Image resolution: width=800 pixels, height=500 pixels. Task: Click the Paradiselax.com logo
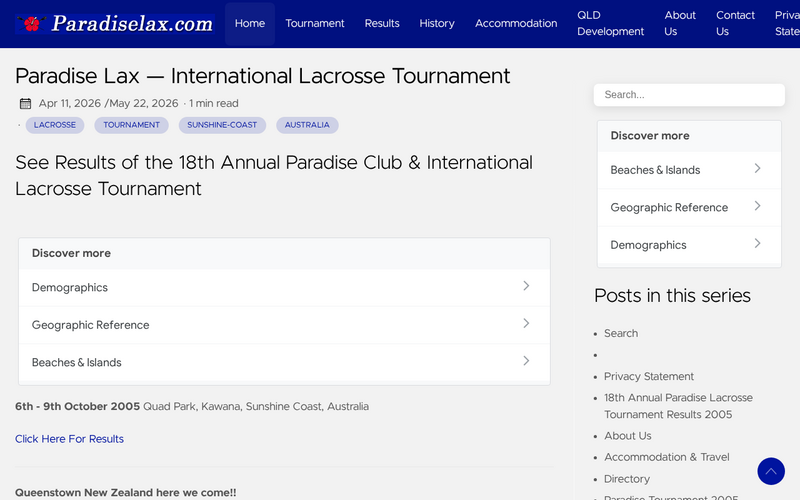pyautogui.click(x=115, y=23)
